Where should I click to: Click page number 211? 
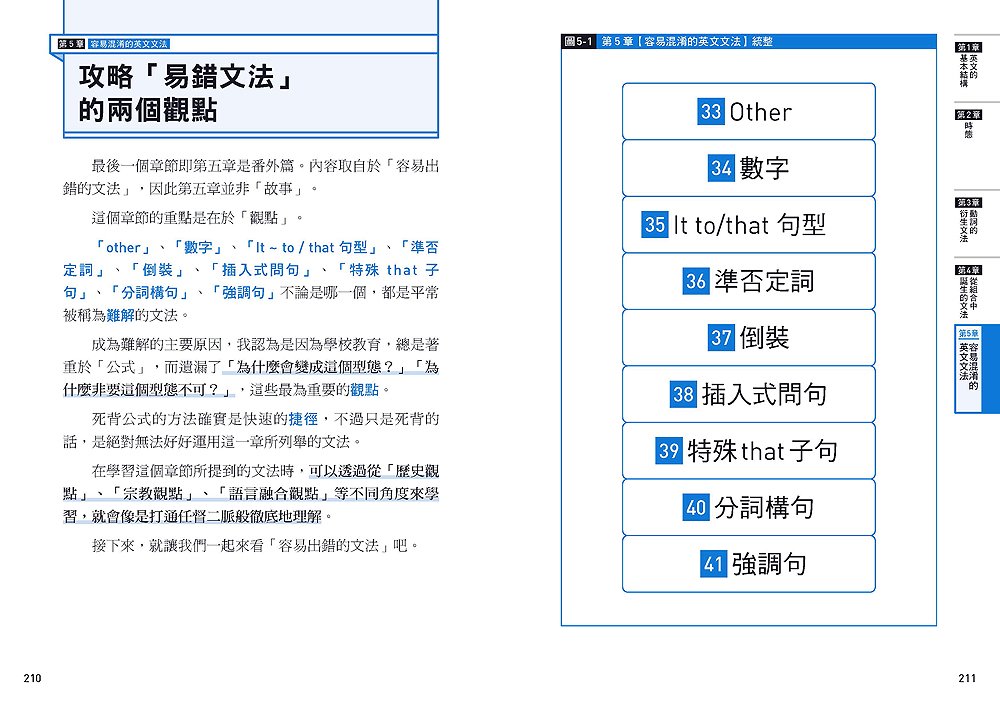966,679
